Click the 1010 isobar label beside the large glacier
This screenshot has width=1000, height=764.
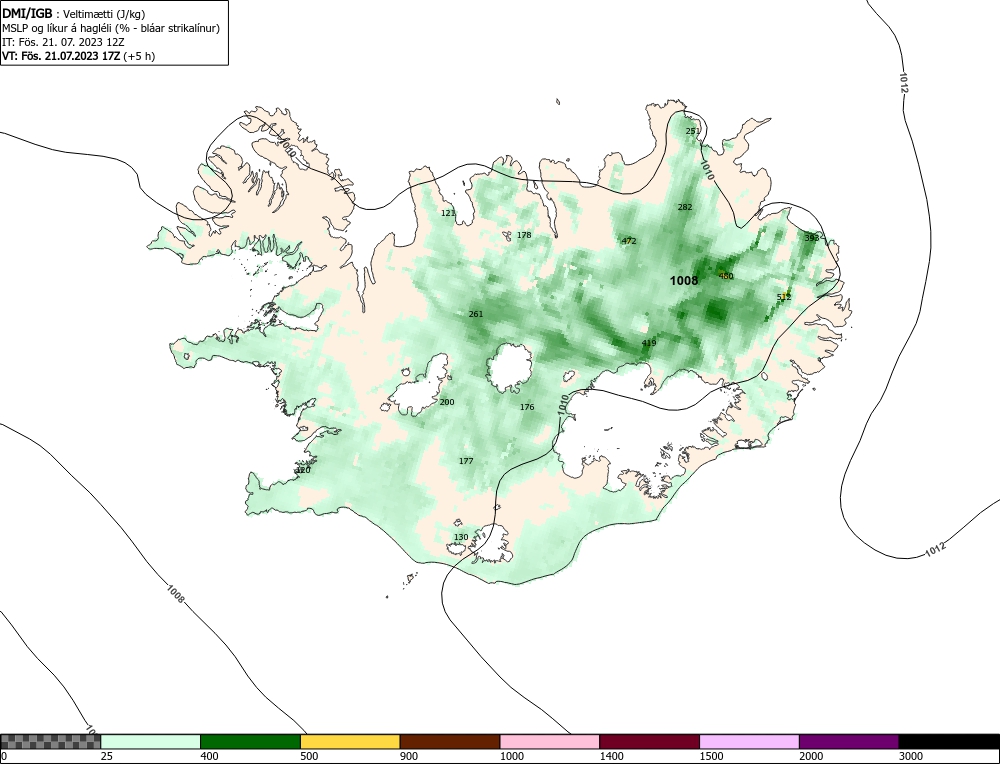pyautogui.click(x=562, y=406)
